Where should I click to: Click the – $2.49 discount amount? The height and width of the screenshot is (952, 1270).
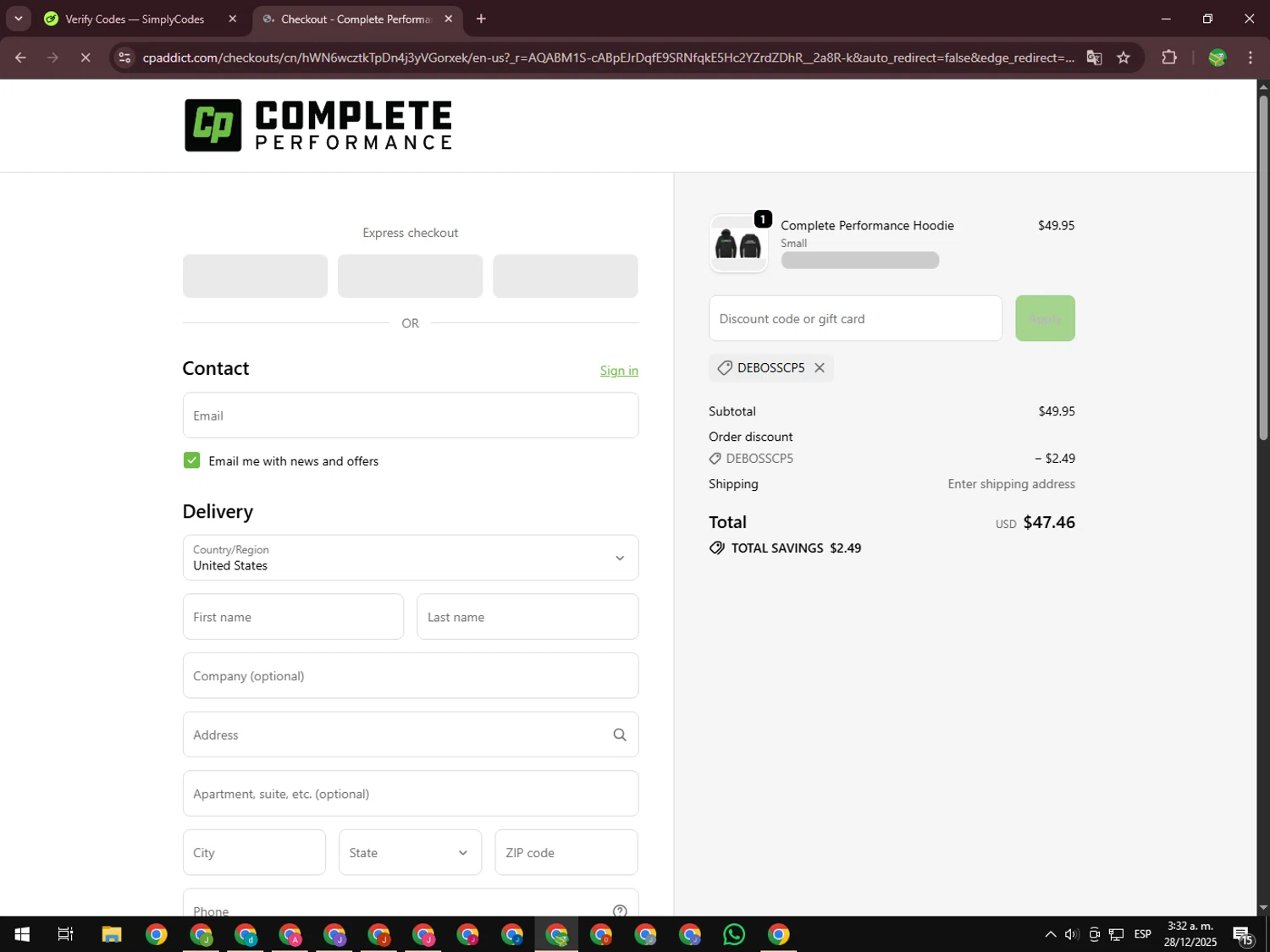click(1055, 459)
